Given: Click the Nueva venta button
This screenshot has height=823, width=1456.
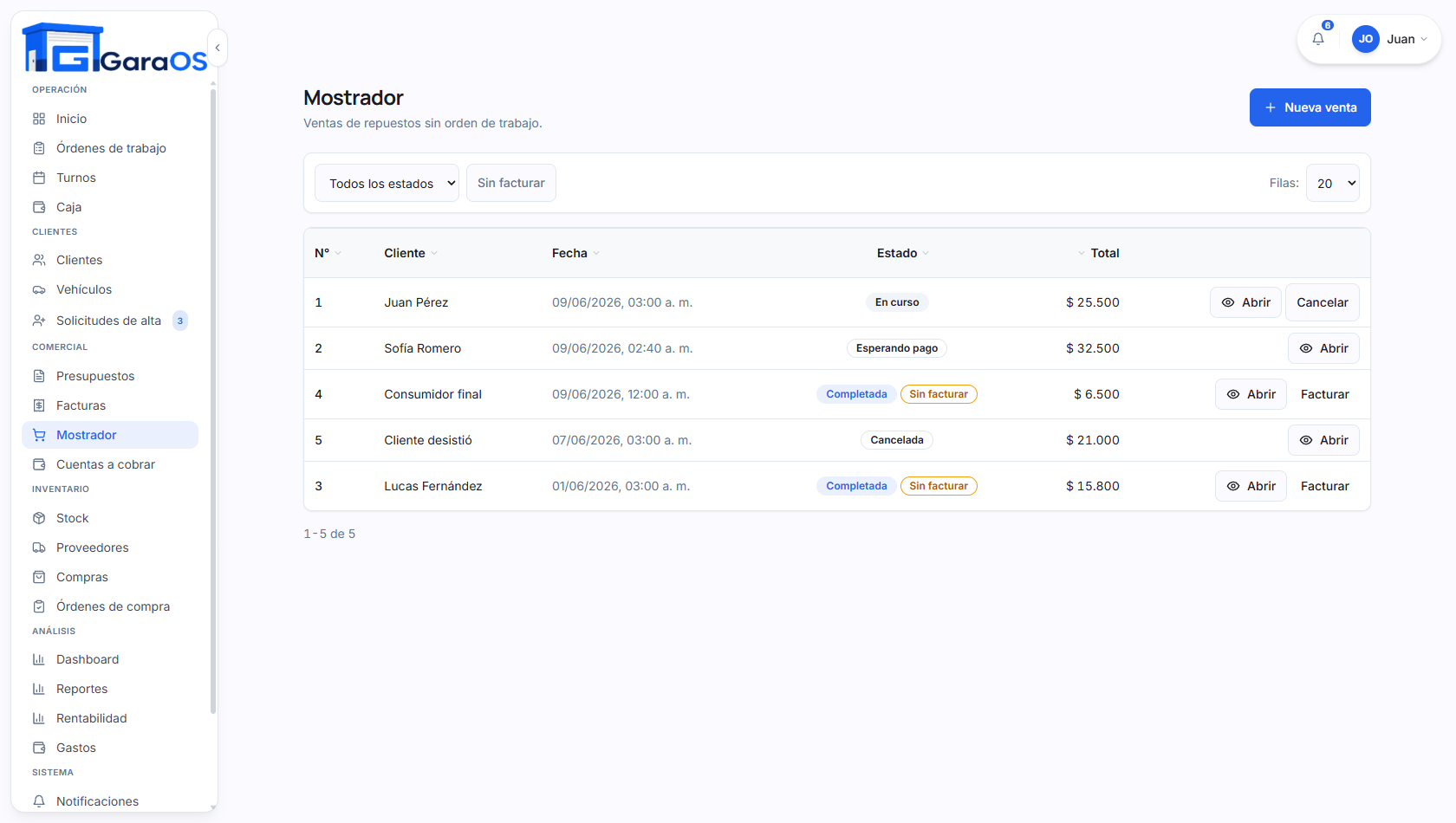Looking at the screenshot, I should click(1310, 107).
